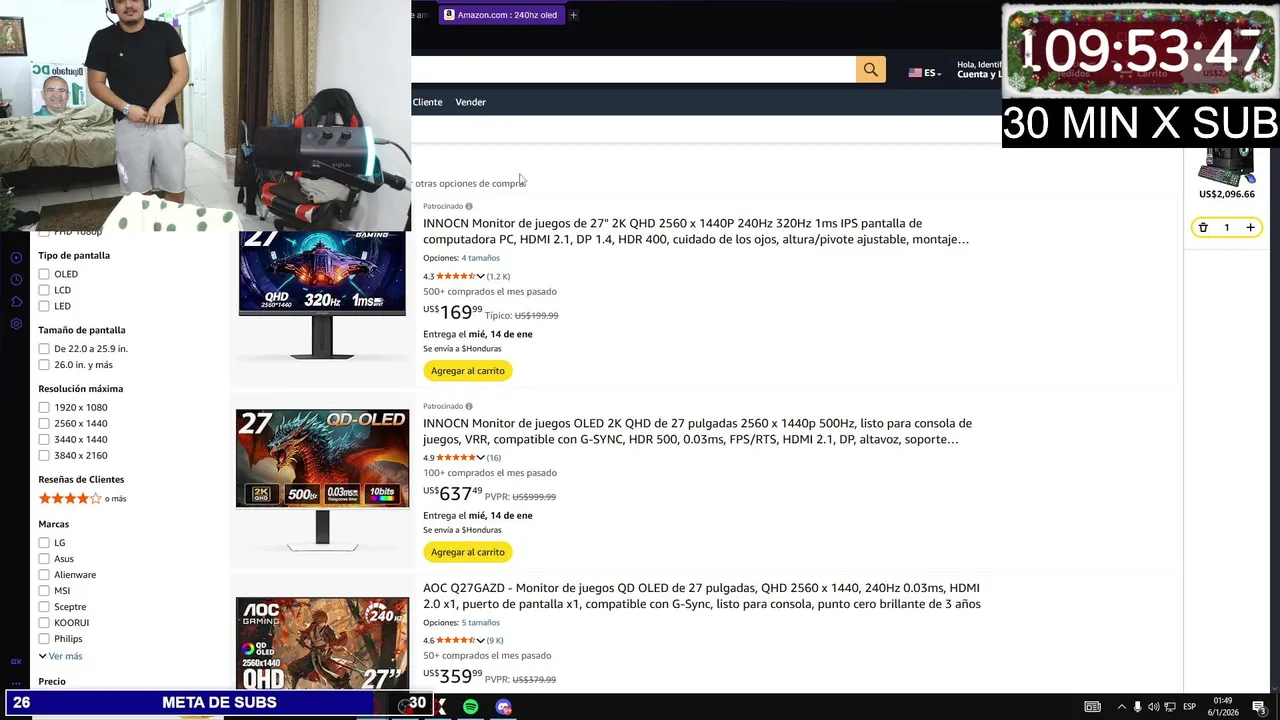Increase cart quantity with the plus icon
1280x720 pixels.
1250,228
